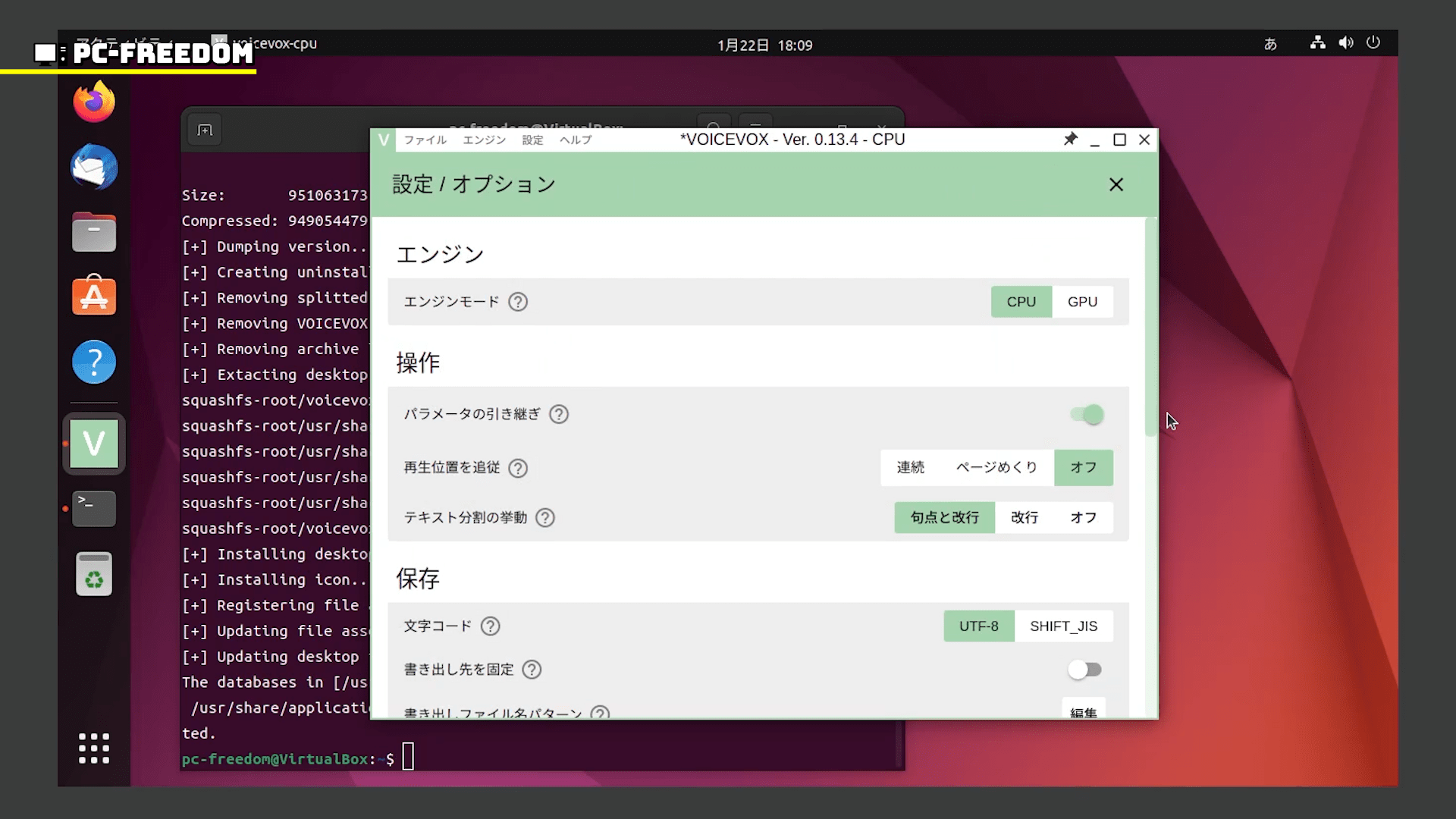Open the エンジン menu
The height and width of the screenshot is (819, 1456).
tap(484, 140)
